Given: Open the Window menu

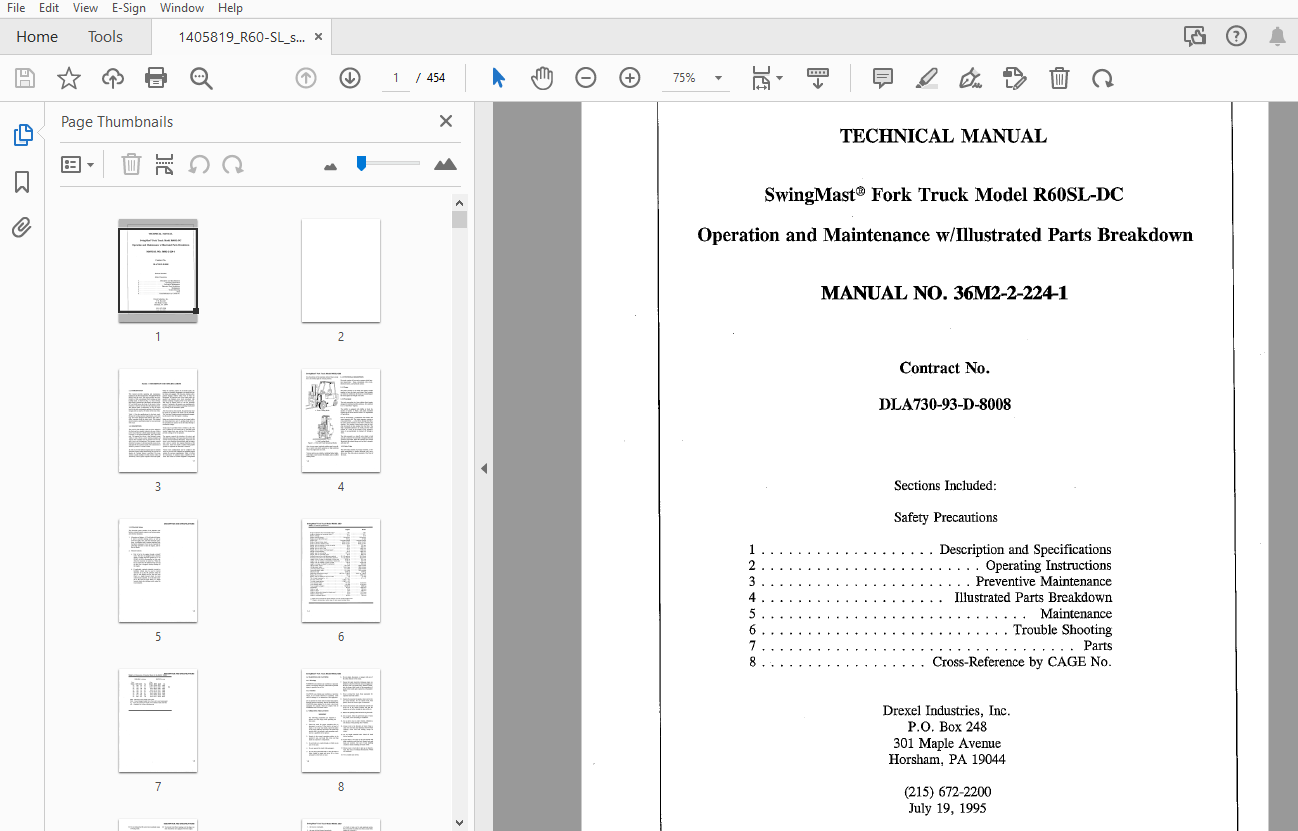Looking at the screenshot, I should [182, 8].
